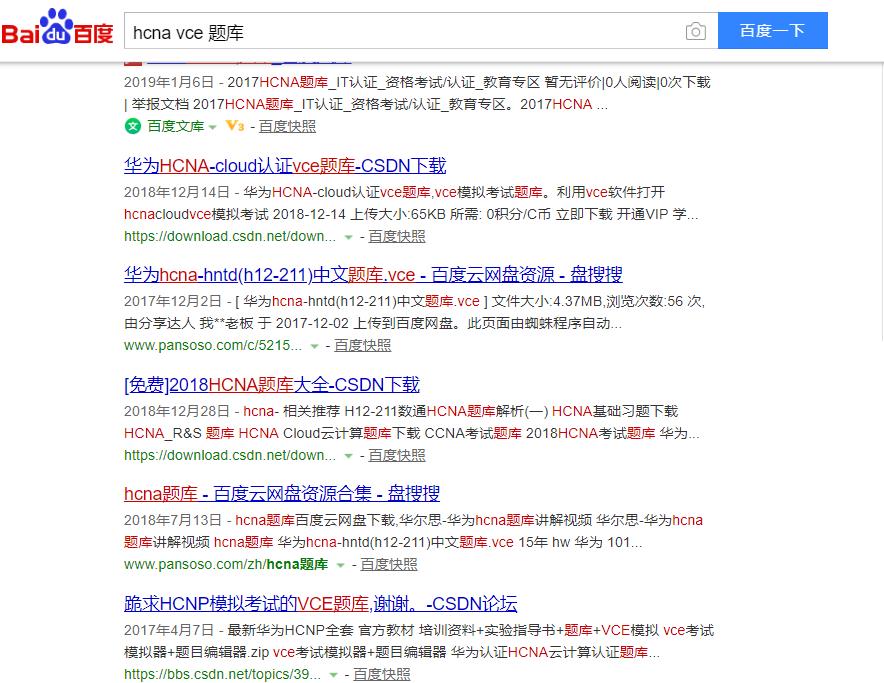Expand arrow after pansoso.com/zh/hcna题库 URL
The height and width of the screenshot is (683, 884).
tap(340, 565)
